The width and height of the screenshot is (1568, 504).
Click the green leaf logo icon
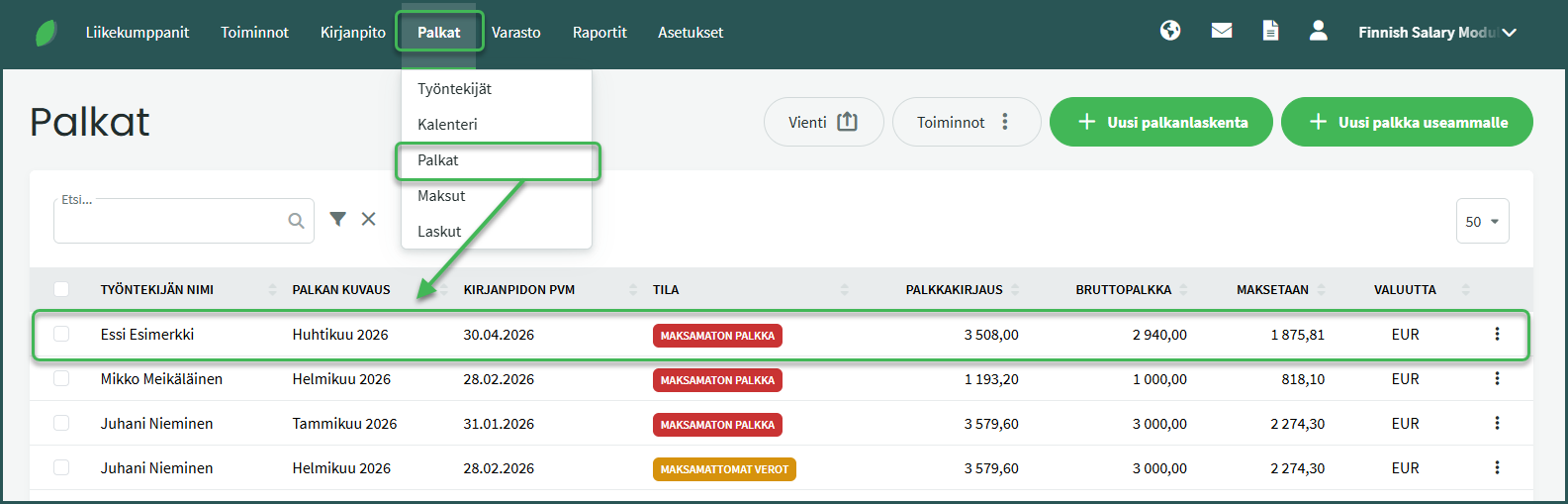pos(46,33)
